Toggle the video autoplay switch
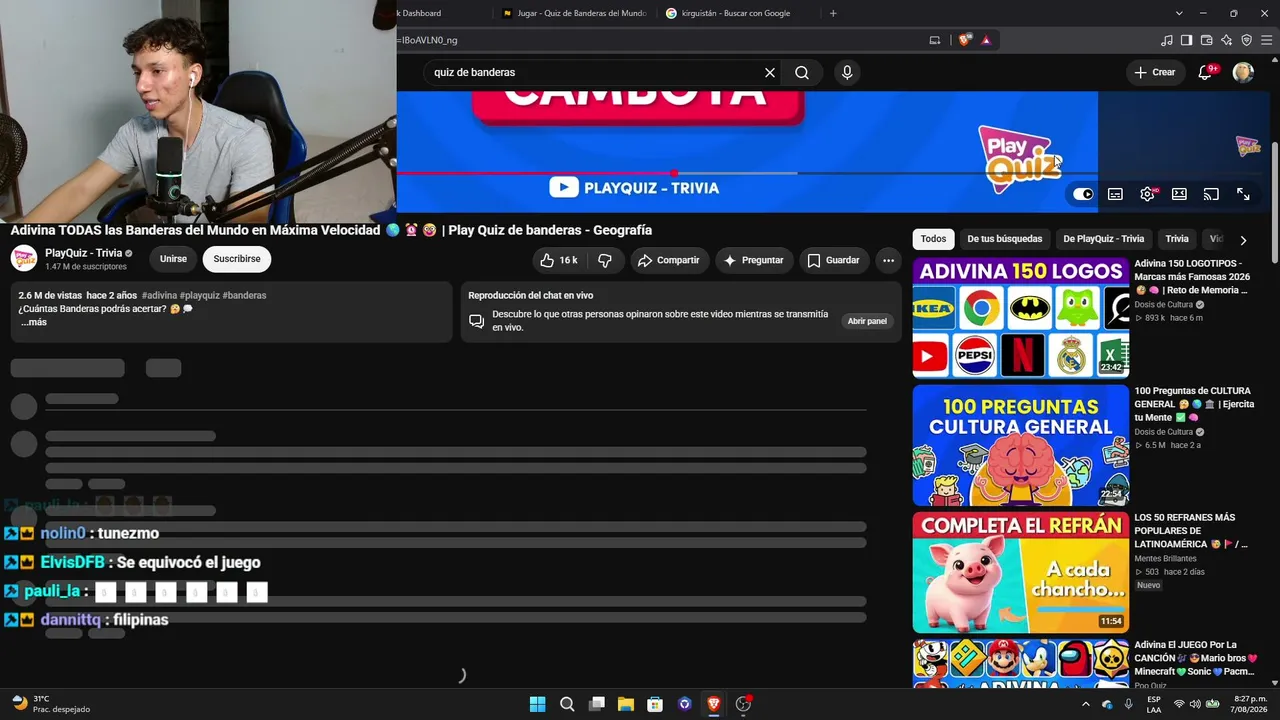This screenshot has height=720, width=1280. pos(1083,194)
